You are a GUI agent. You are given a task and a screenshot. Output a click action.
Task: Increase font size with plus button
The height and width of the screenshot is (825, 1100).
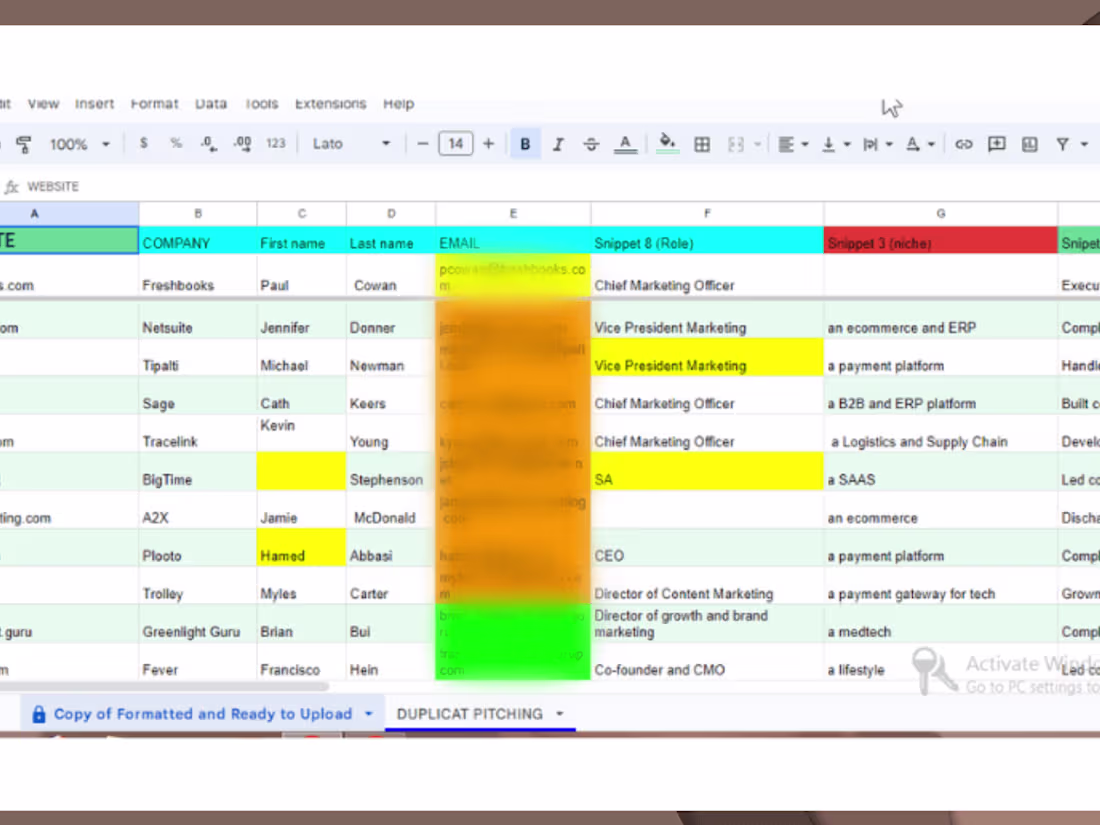[489, 144]
